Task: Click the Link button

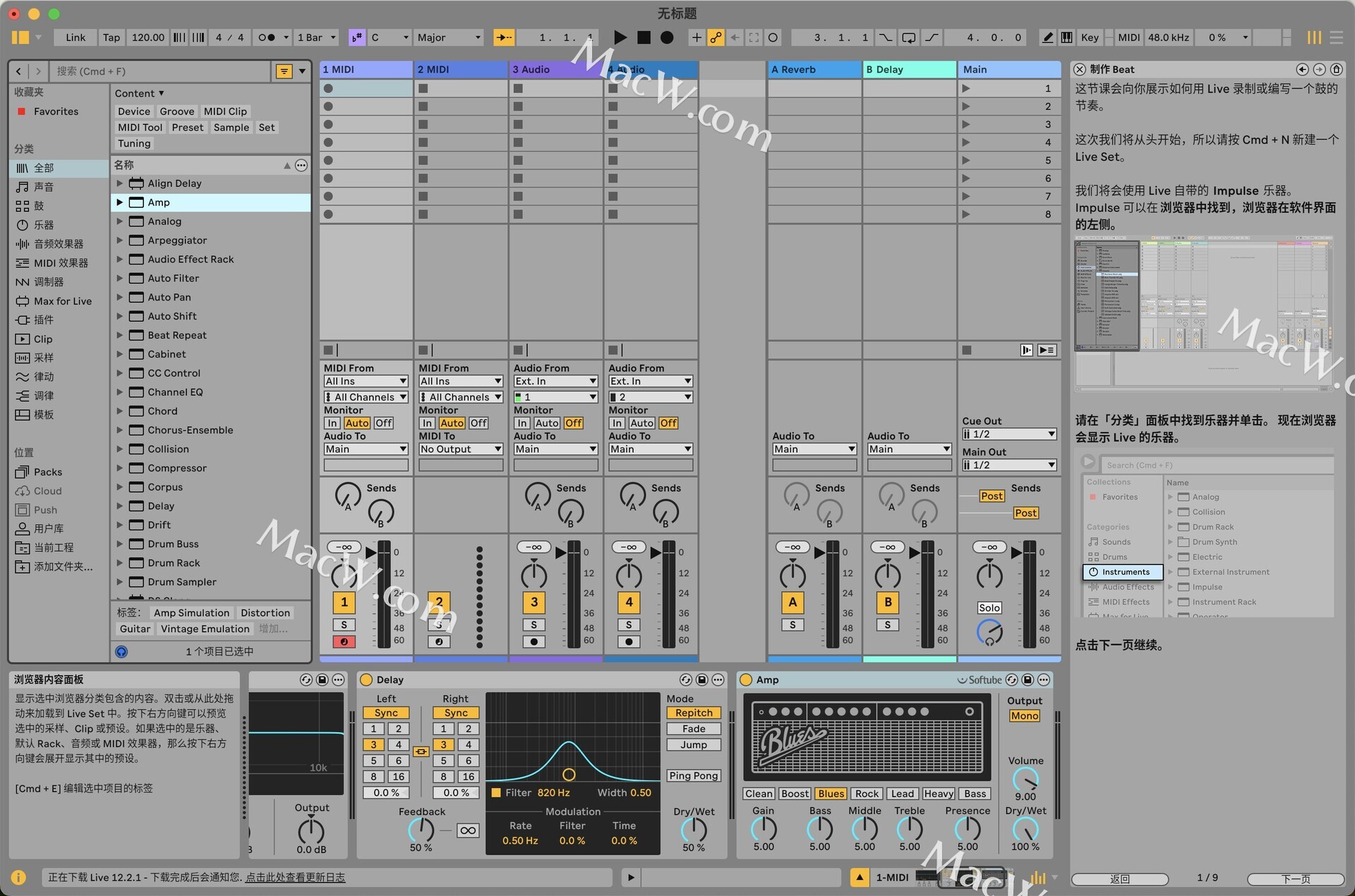Action: 76,37
